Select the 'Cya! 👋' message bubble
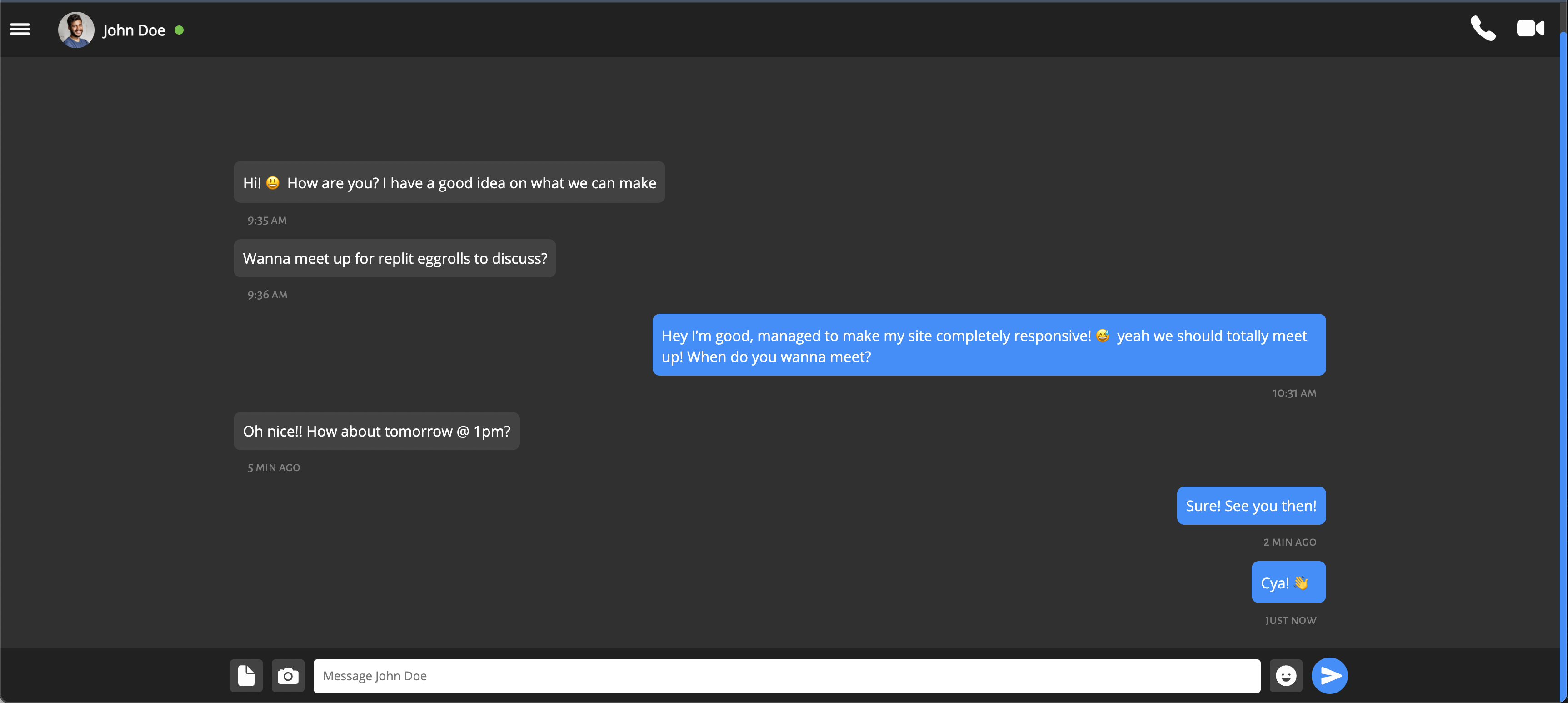Screen dimensions: 1568x703 point(1288,582)
